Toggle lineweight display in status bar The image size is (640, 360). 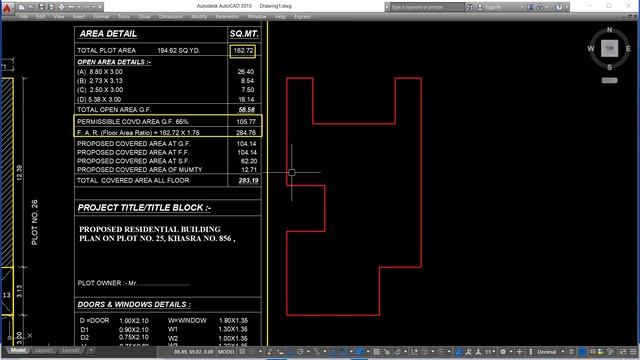click(360, 351)
